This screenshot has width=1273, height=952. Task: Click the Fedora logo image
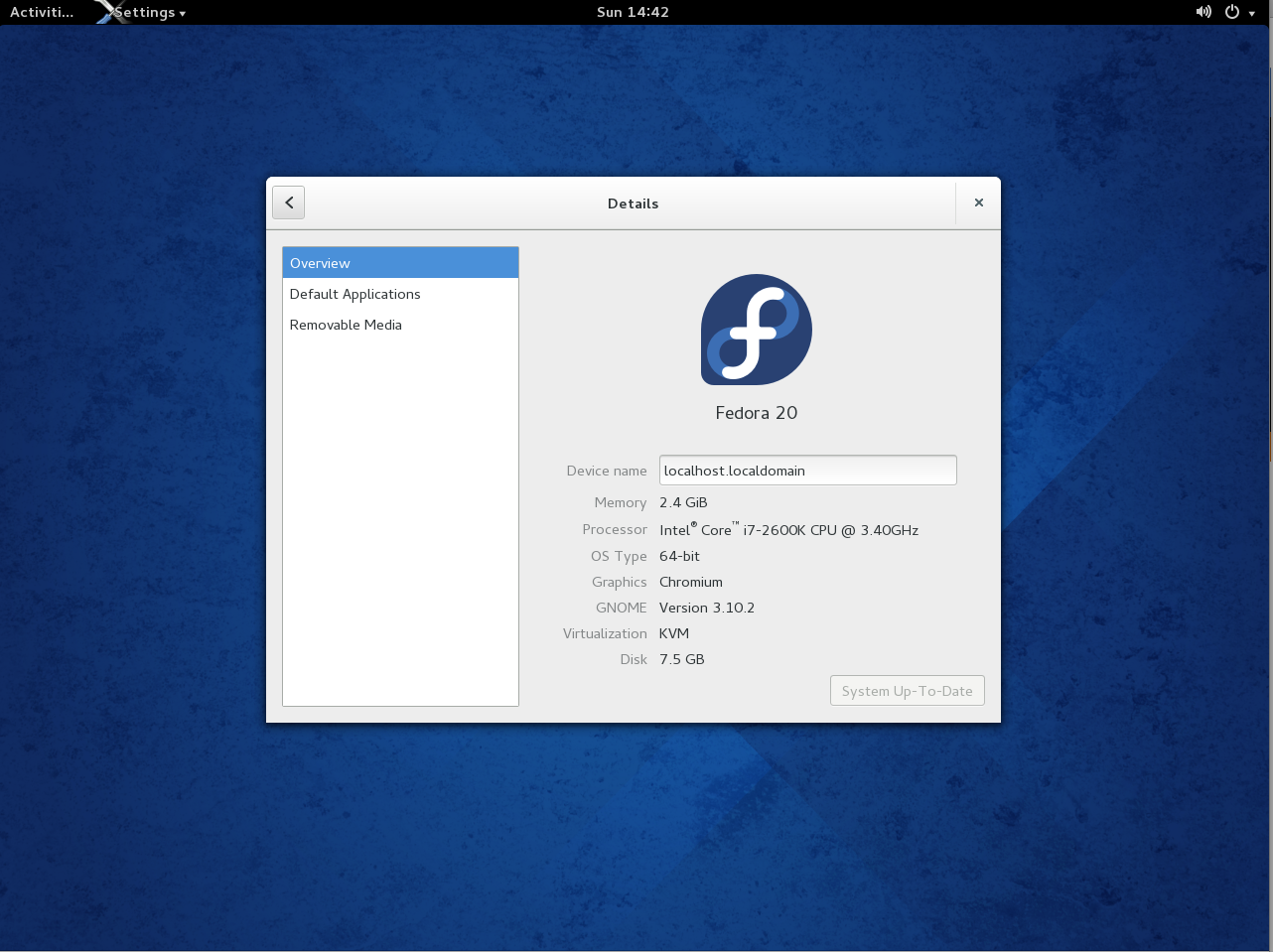tap(757, 330)
